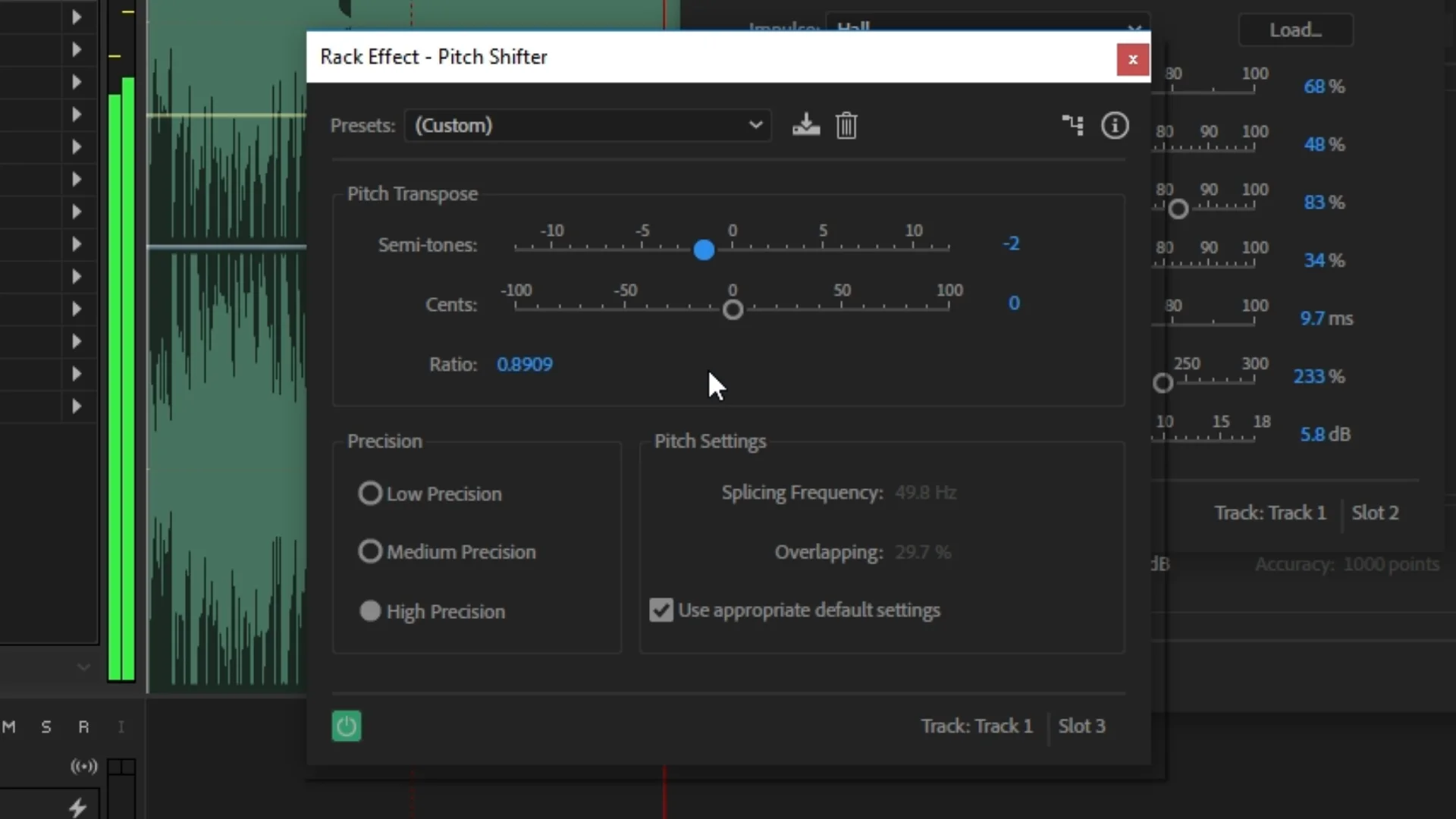The image size is (1456, 819).
Task: Click Slot 3 label in Pitch Shifter footer
Action: pos(1081,726)
